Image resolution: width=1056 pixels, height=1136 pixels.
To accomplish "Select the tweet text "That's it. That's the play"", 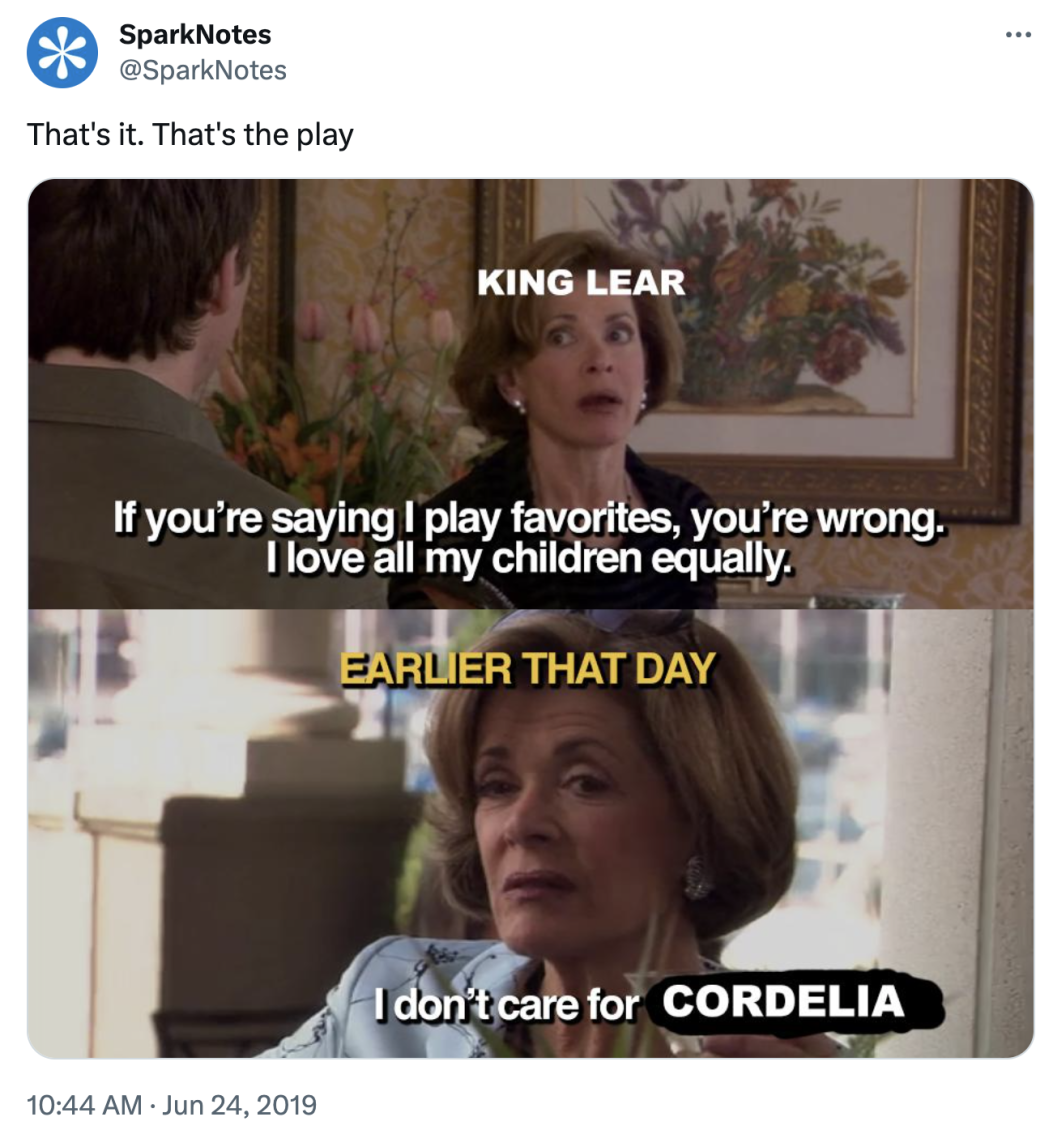I will [190, 134].
